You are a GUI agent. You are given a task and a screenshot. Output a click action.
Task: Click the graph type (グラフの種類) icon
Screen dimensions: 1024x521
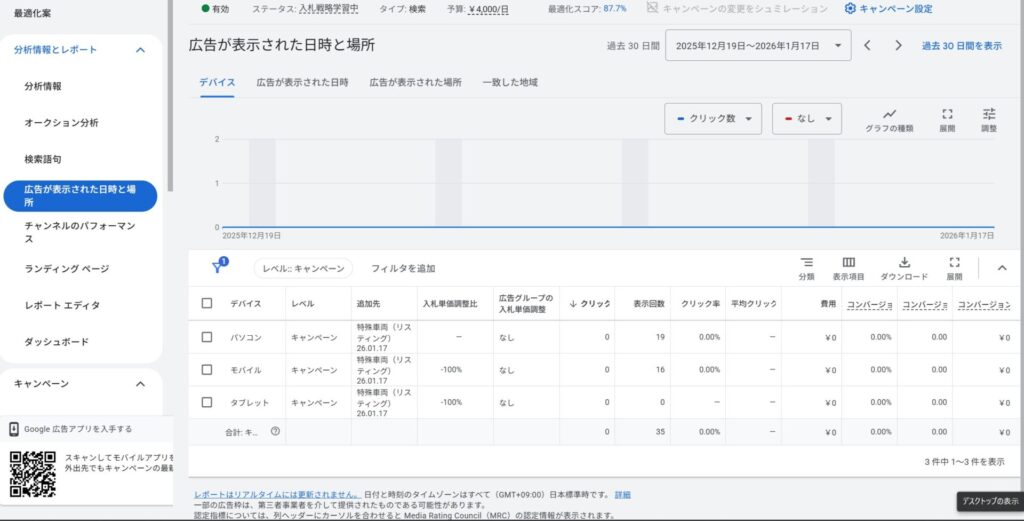(888, 114)
